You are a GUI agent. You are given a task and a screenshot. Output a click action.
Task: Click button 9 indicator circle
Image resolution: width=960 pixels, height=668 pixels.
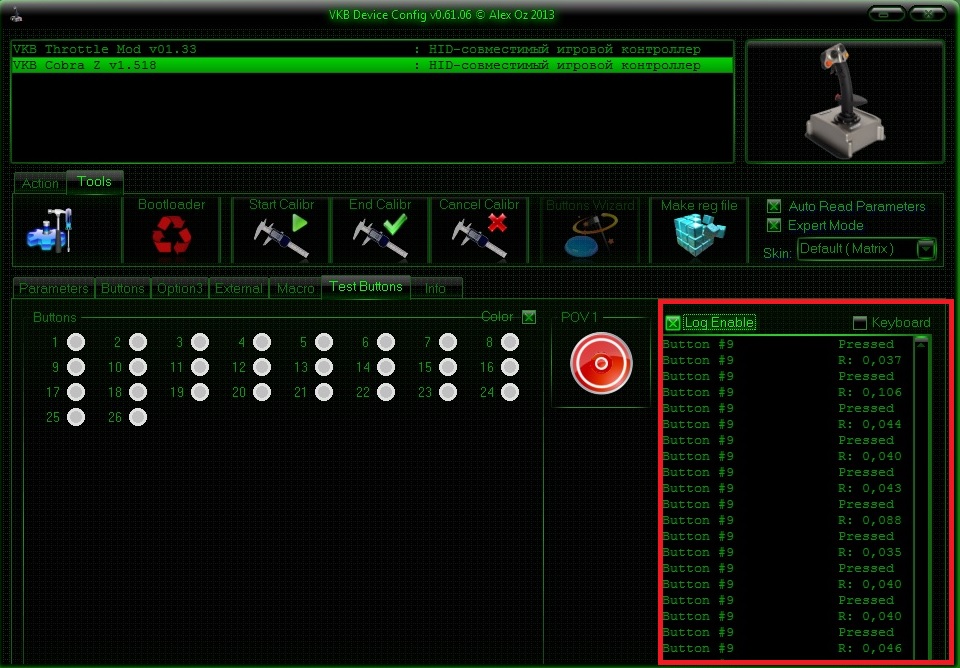click(76, 367)
